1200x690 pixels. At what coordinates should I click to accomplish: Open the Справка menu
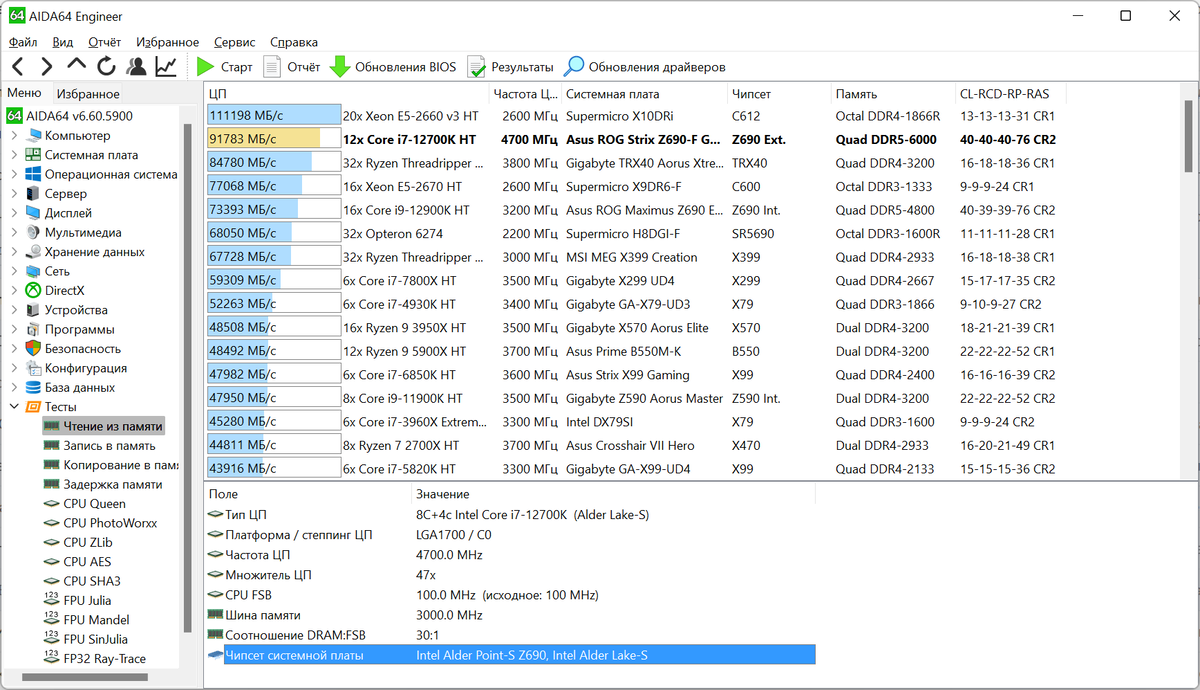click(x=294, y=42)
